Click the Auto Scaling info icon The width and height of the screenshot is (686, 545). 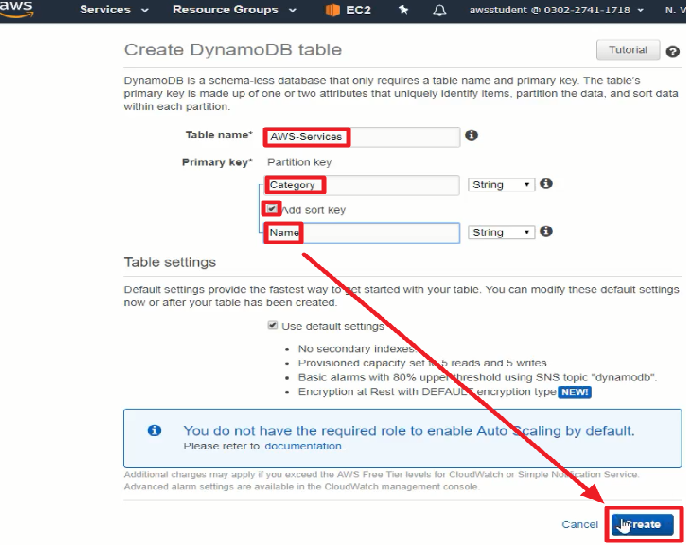(154, 430)
